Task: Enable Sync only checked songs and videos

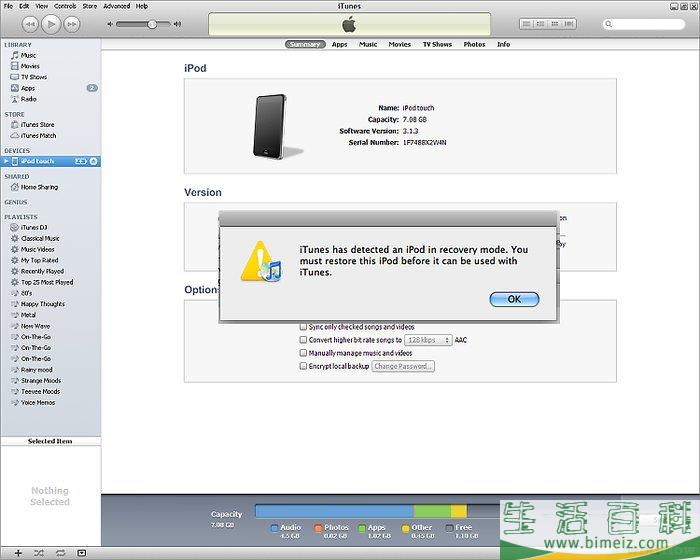Action: coord(303,326)
